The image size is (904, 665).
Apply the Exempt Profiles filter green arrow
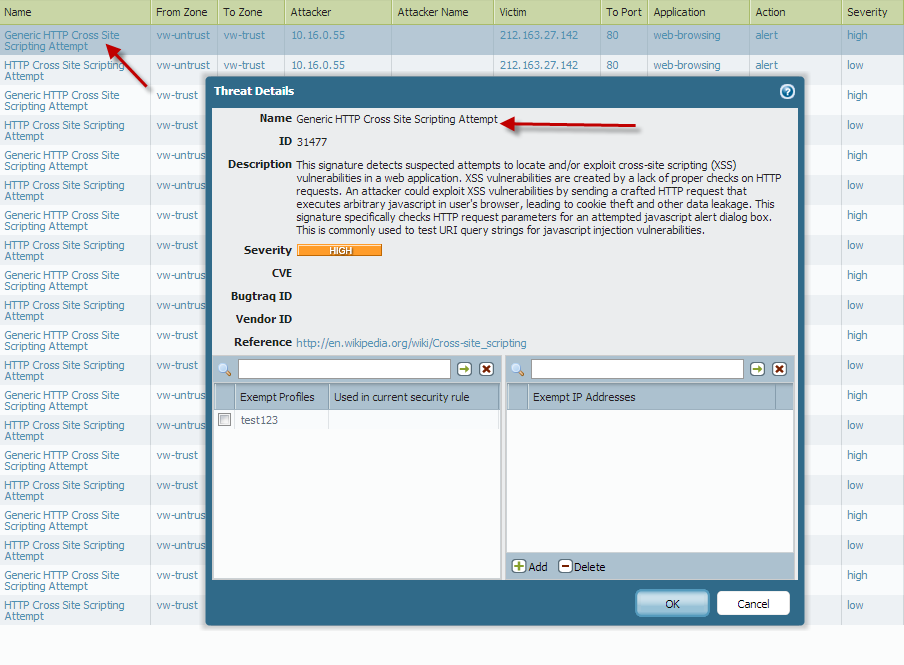464,369
